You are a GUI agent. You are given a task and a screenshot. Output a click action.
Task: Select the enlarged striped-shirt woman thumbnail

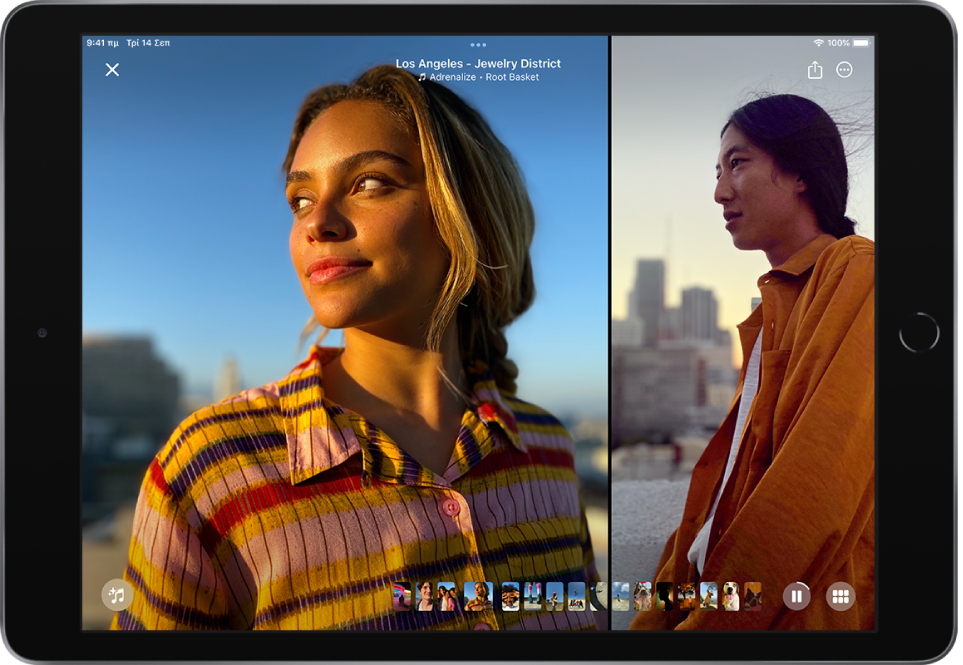[x=478, y=597]
